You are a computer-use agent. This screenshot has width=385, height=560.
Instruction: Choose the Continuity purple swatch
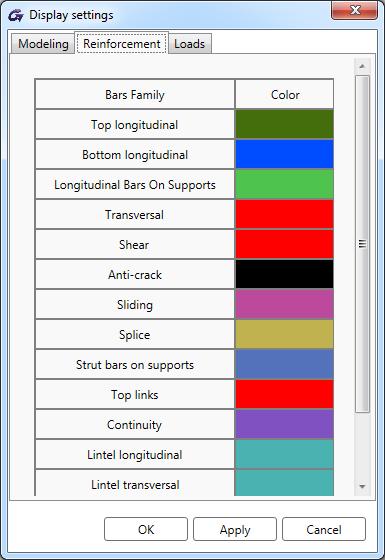click(284, 424)
